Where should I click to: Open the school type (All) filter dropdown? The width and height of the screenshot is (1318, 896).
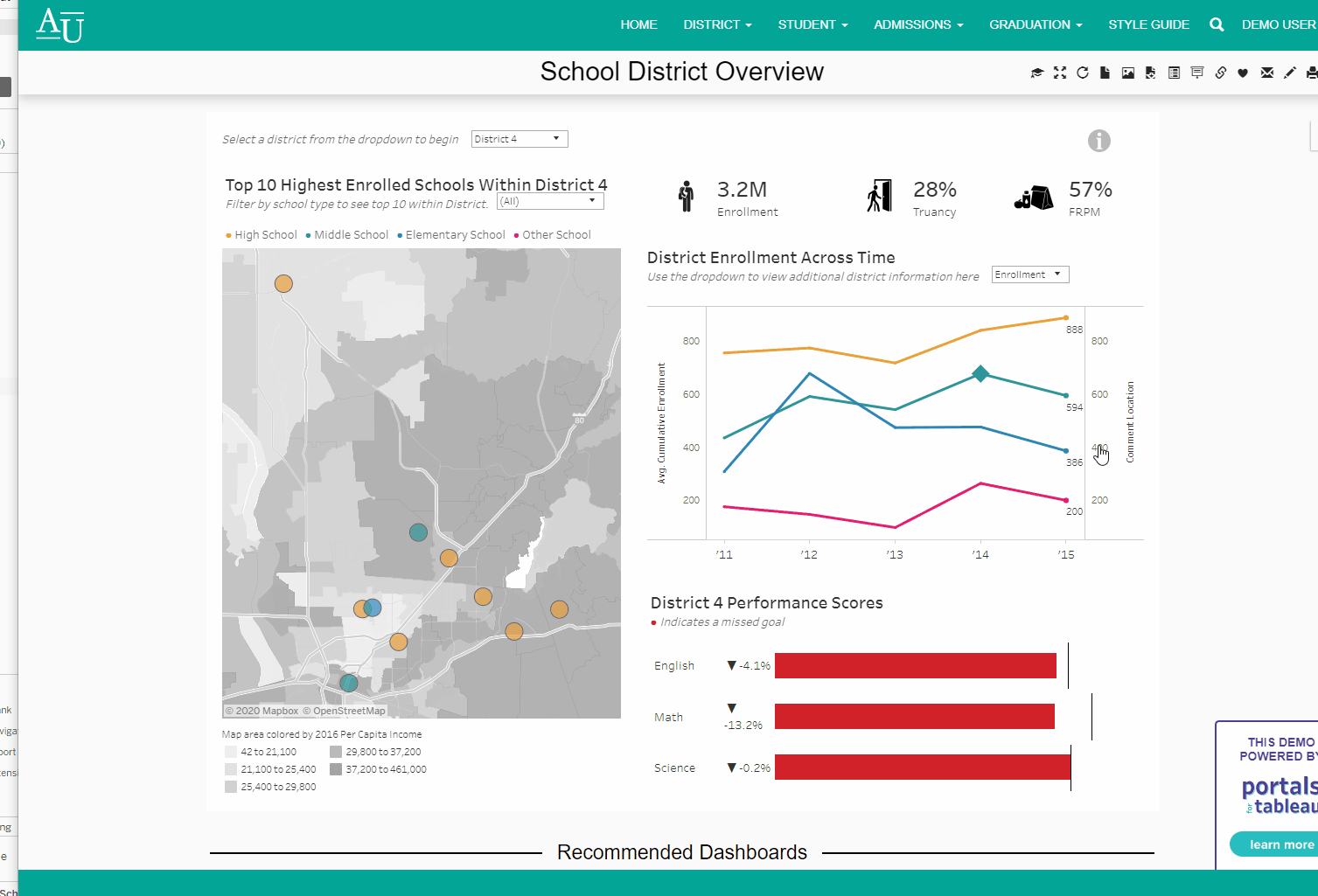click(550, 201)
